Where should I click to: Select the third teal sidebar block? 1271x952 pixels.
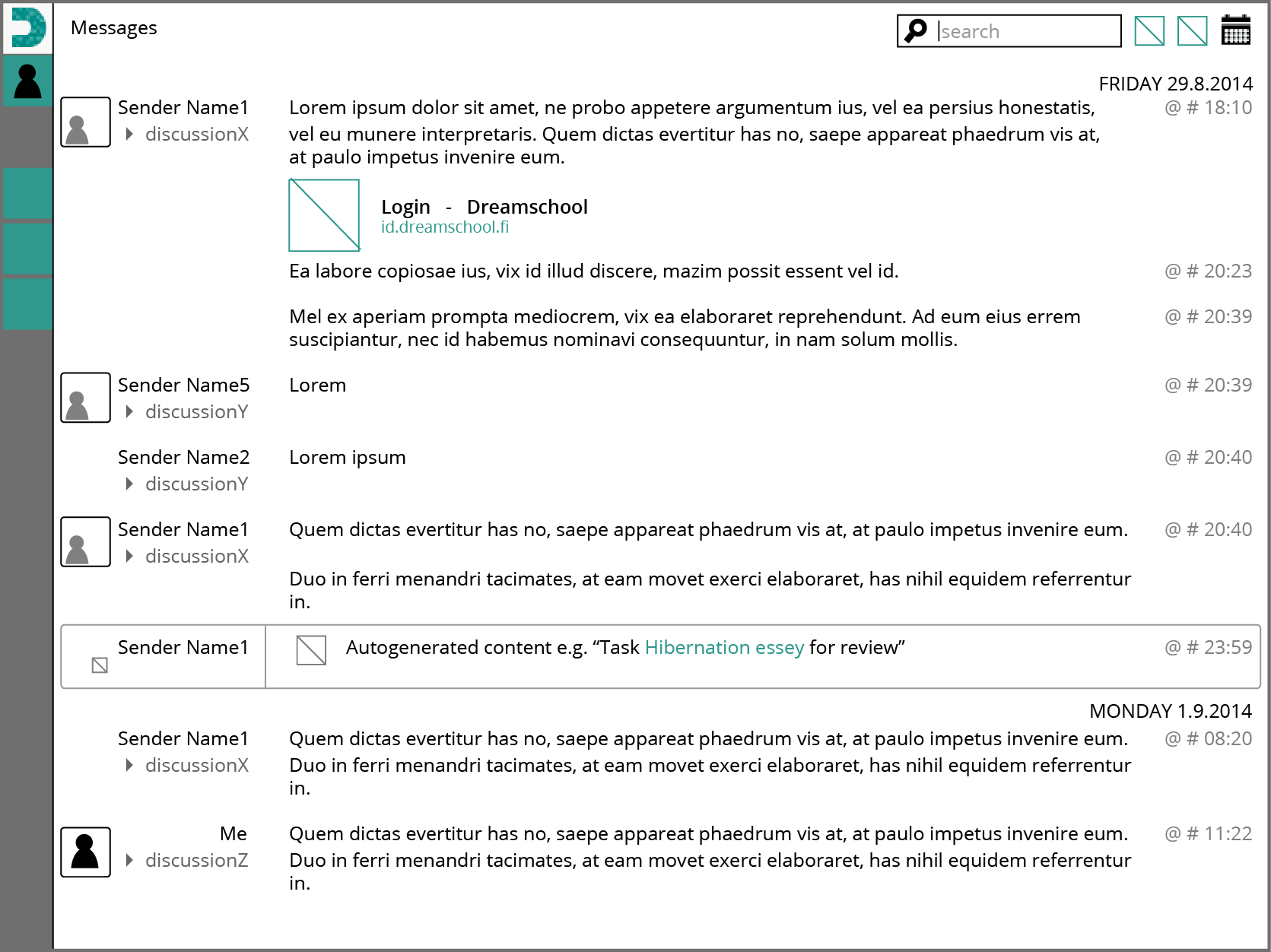coord(27,304)
